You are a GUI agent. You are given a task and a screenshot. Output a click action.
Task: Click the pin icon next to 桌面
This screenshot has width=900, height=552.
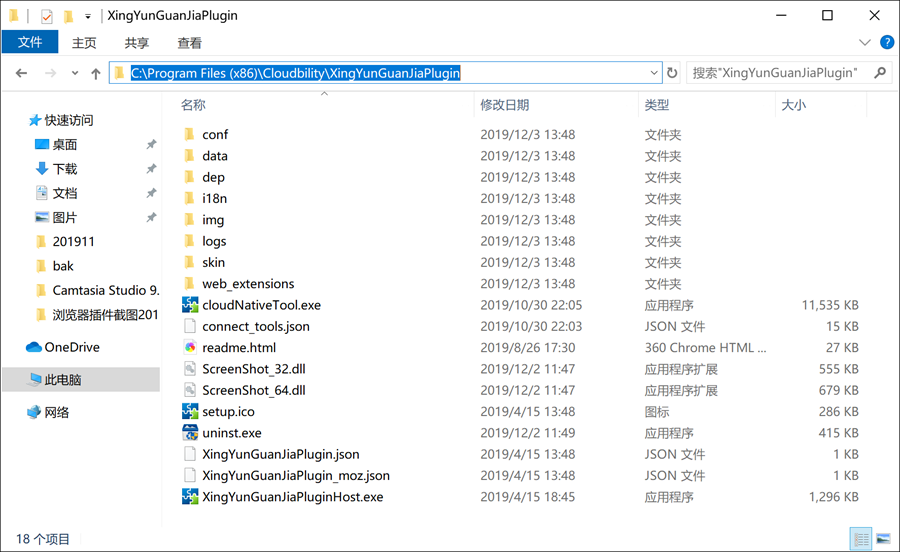(x=151, y=145)
